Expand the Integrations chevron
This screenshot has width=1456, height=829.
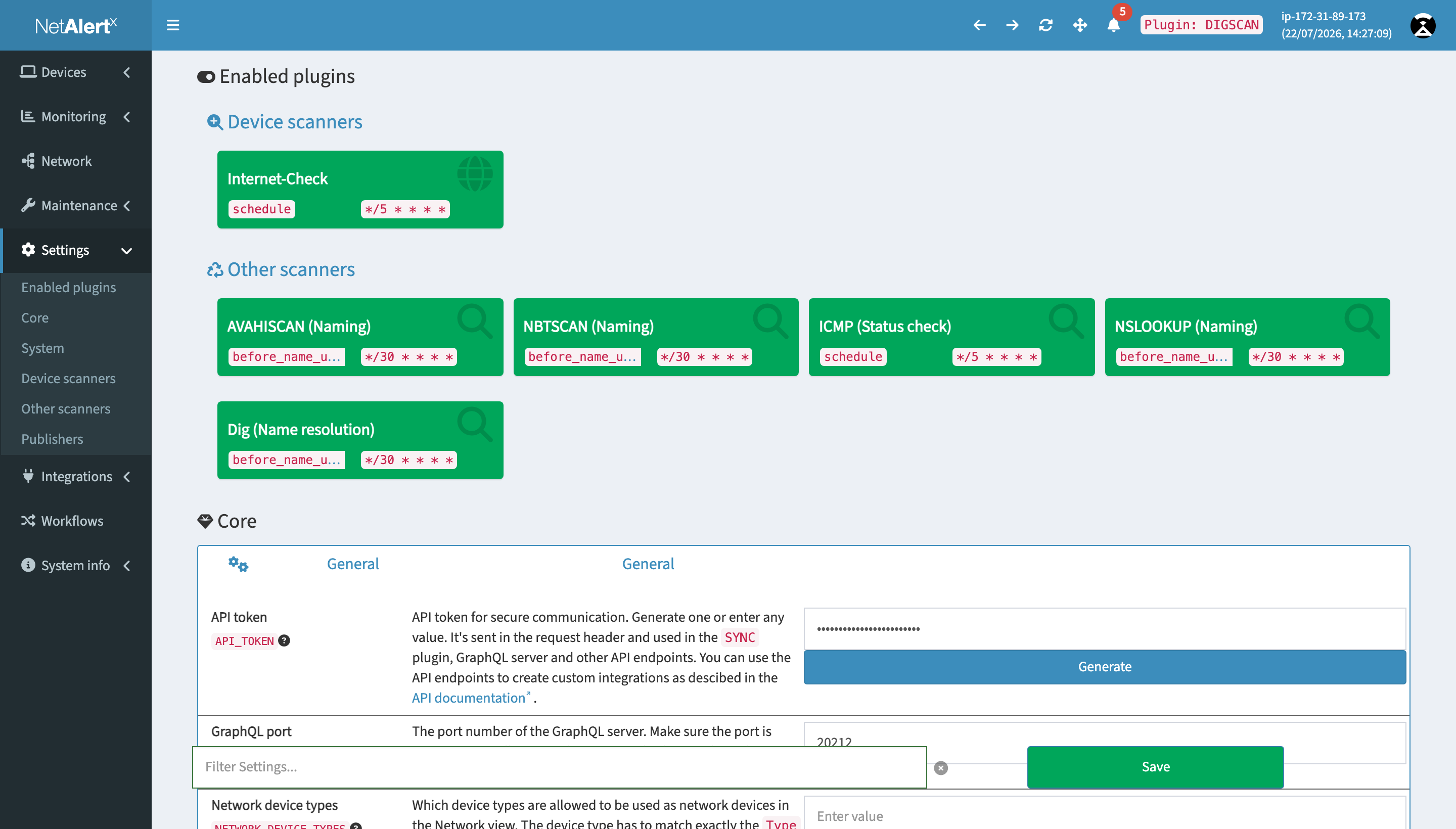click(126, 477)
